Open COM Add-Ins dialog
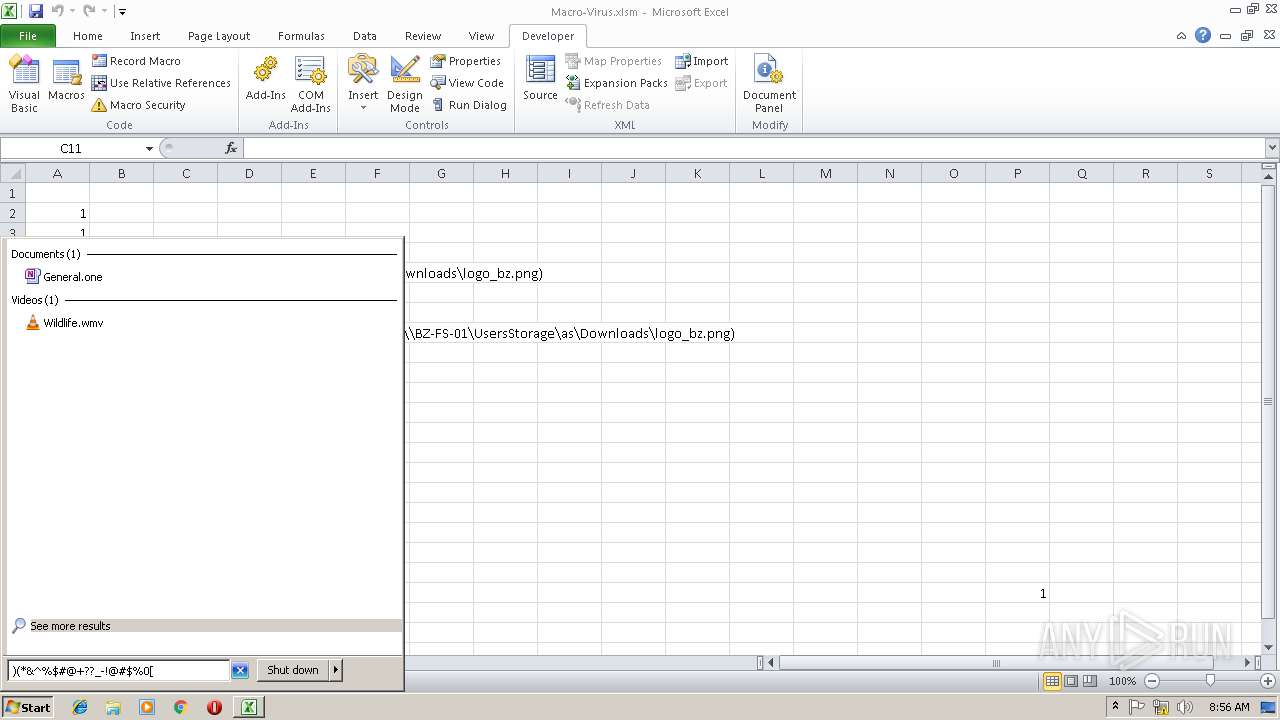 tap(311, 84)
